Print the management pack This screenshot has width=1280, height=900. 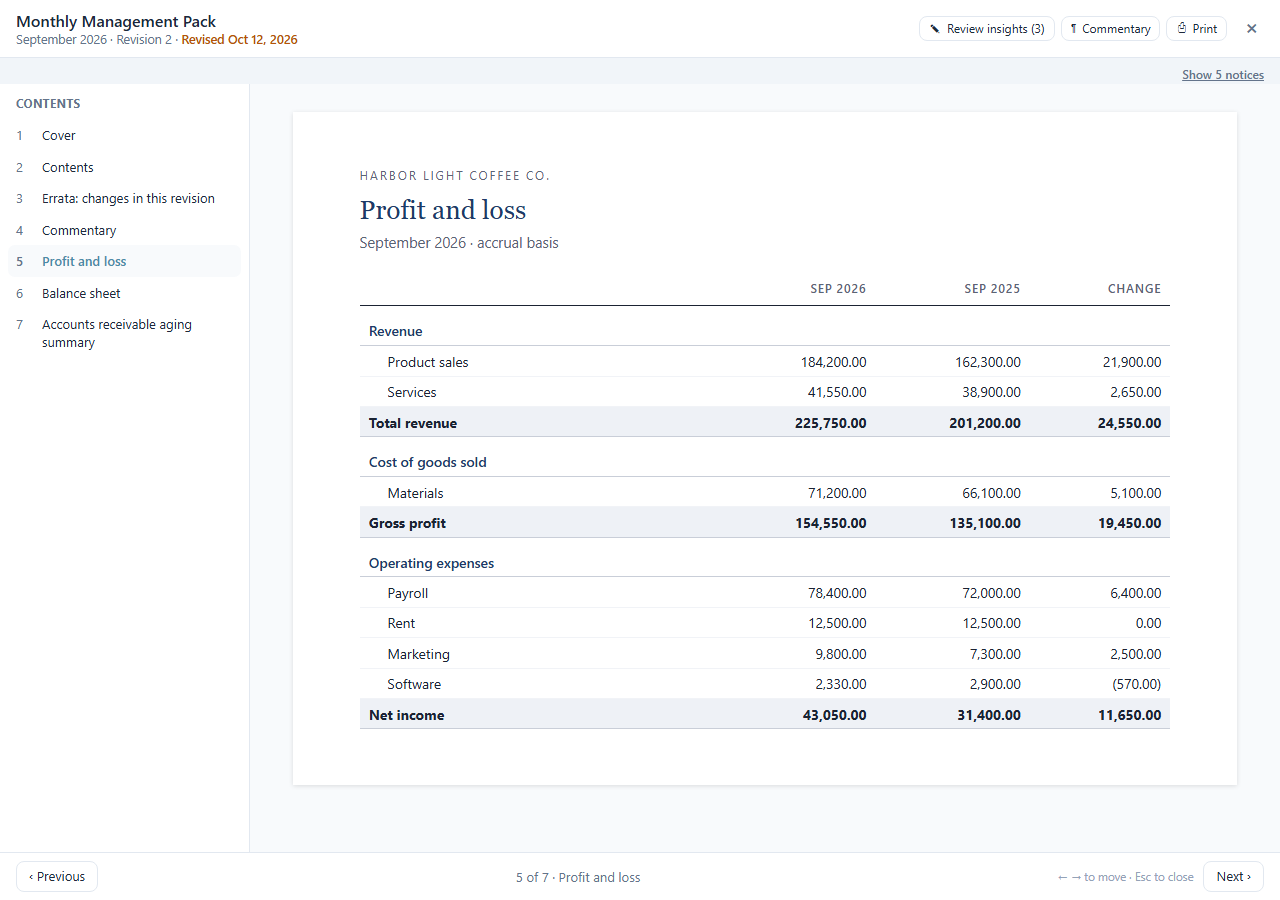tap(1196, 29)
